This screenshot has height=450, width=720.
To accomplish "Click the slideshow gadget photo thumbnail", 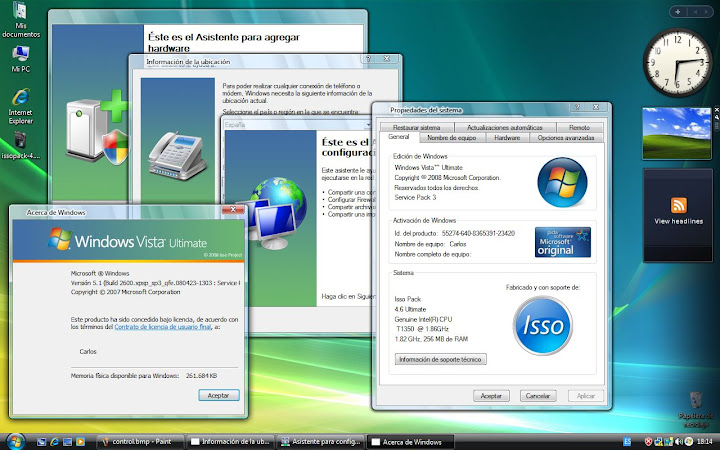I will tap(677, 133).
